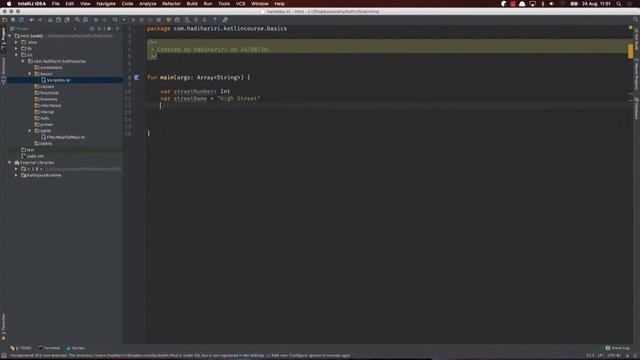Screen dimensions: 640x360
Task: Click the navigate Forward arrow icon
Action: pyautogui.click(x=104, y=20)
